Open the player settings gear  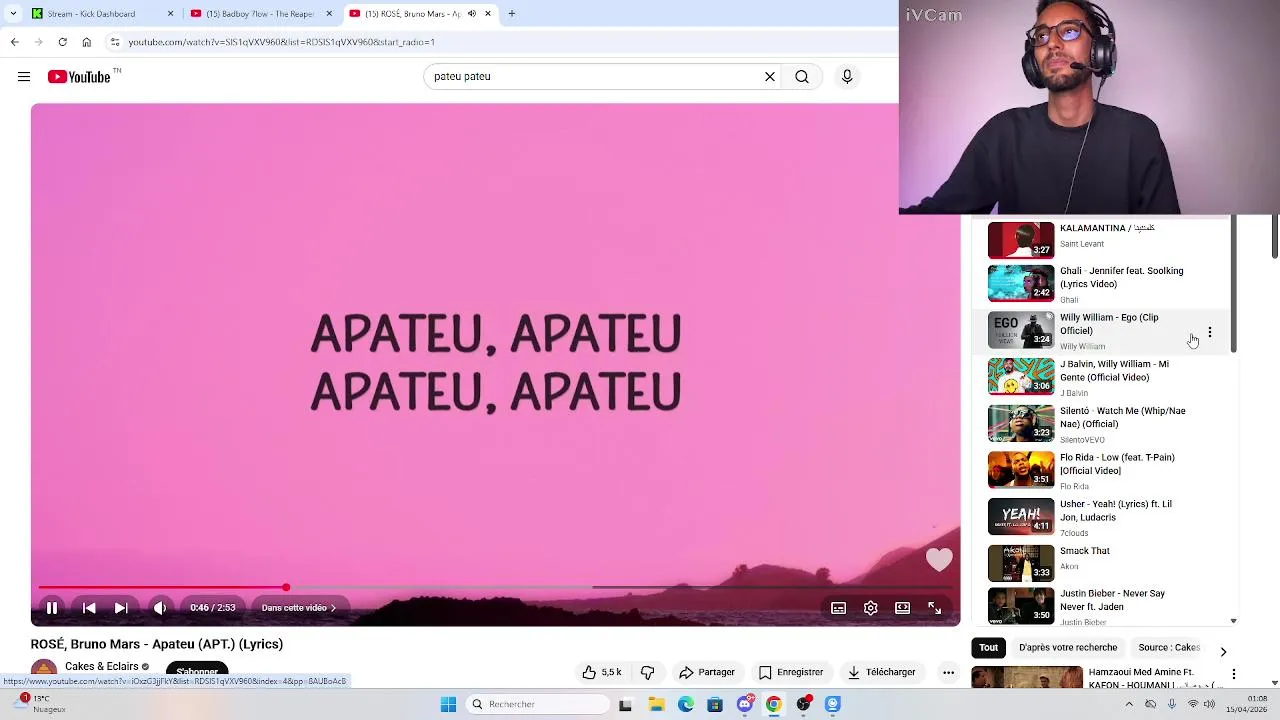(x=871, y=608)
